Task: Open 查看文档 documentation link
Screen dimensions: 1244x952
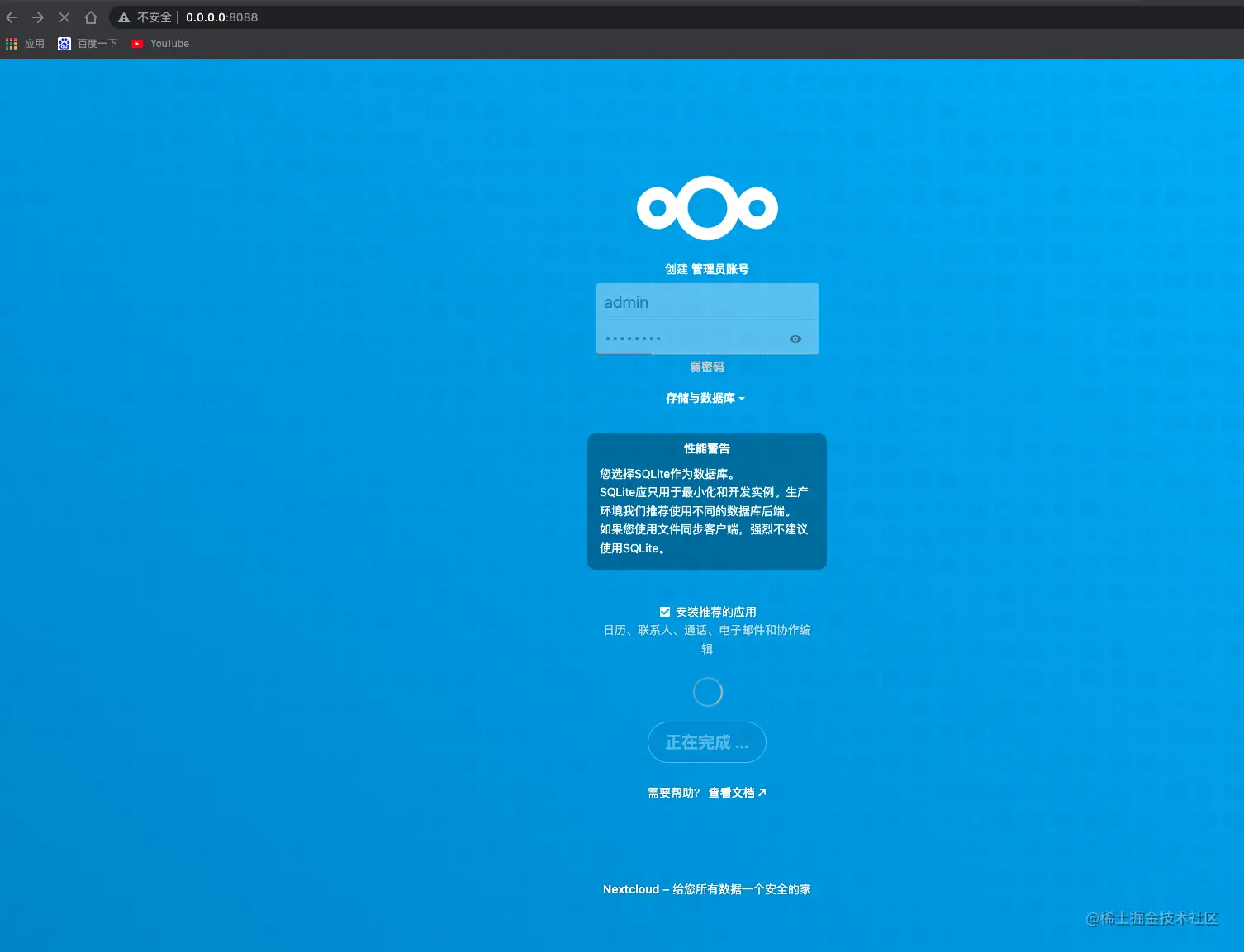Action: pyautogui.click(x=737, y=793)
